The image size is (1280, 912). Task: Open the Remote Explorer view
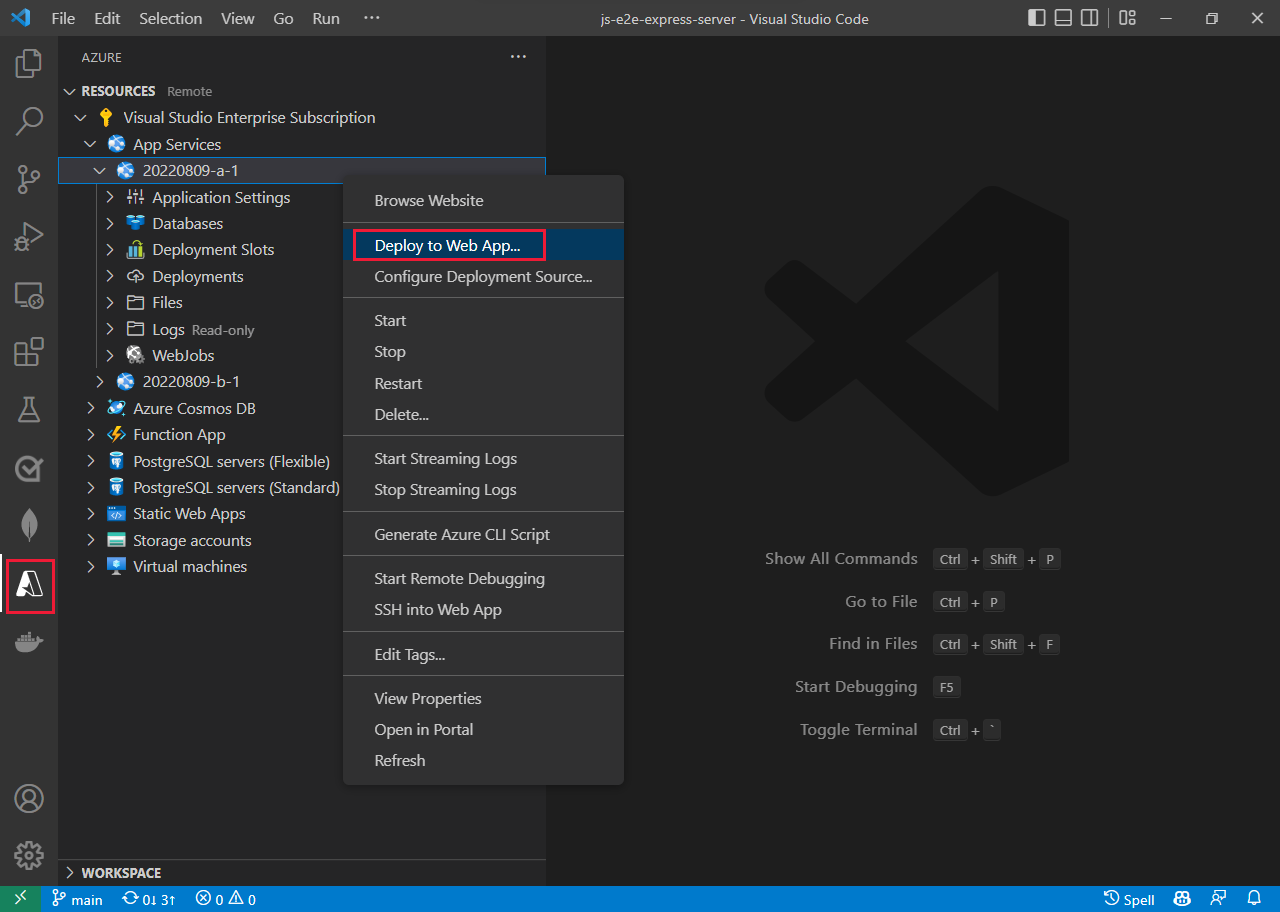click(x=29, y=295)
